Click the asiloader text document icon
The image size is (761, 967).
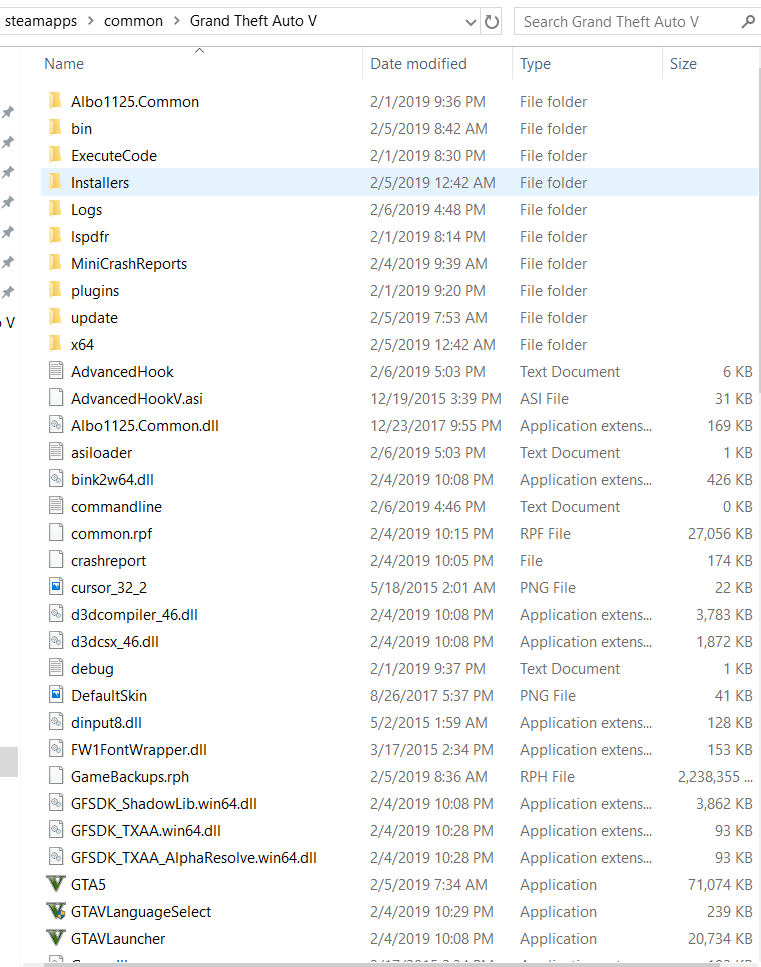pos(56,452)
